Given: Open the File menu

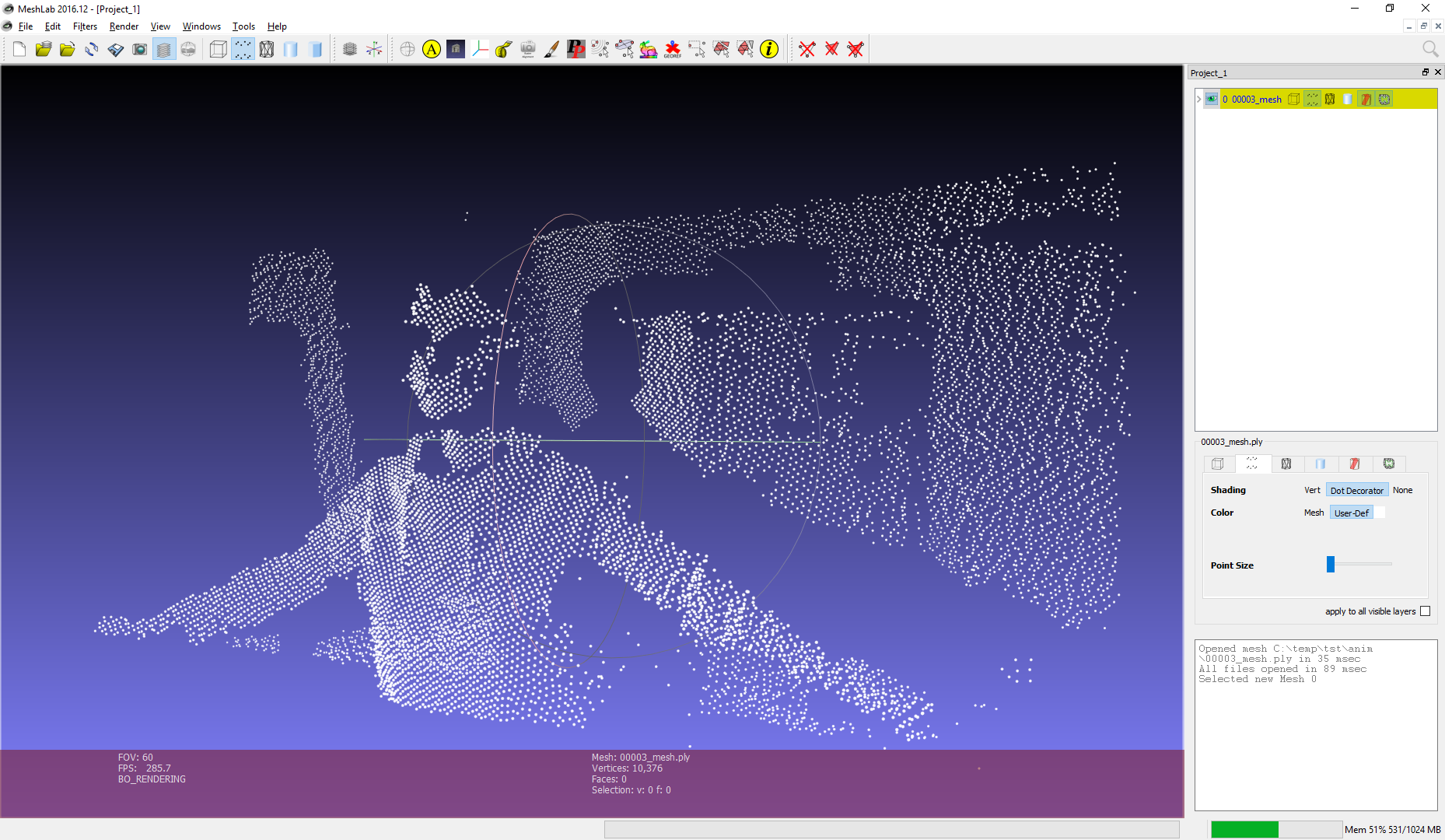Looking at the screenshot, I should click(26, 26).
